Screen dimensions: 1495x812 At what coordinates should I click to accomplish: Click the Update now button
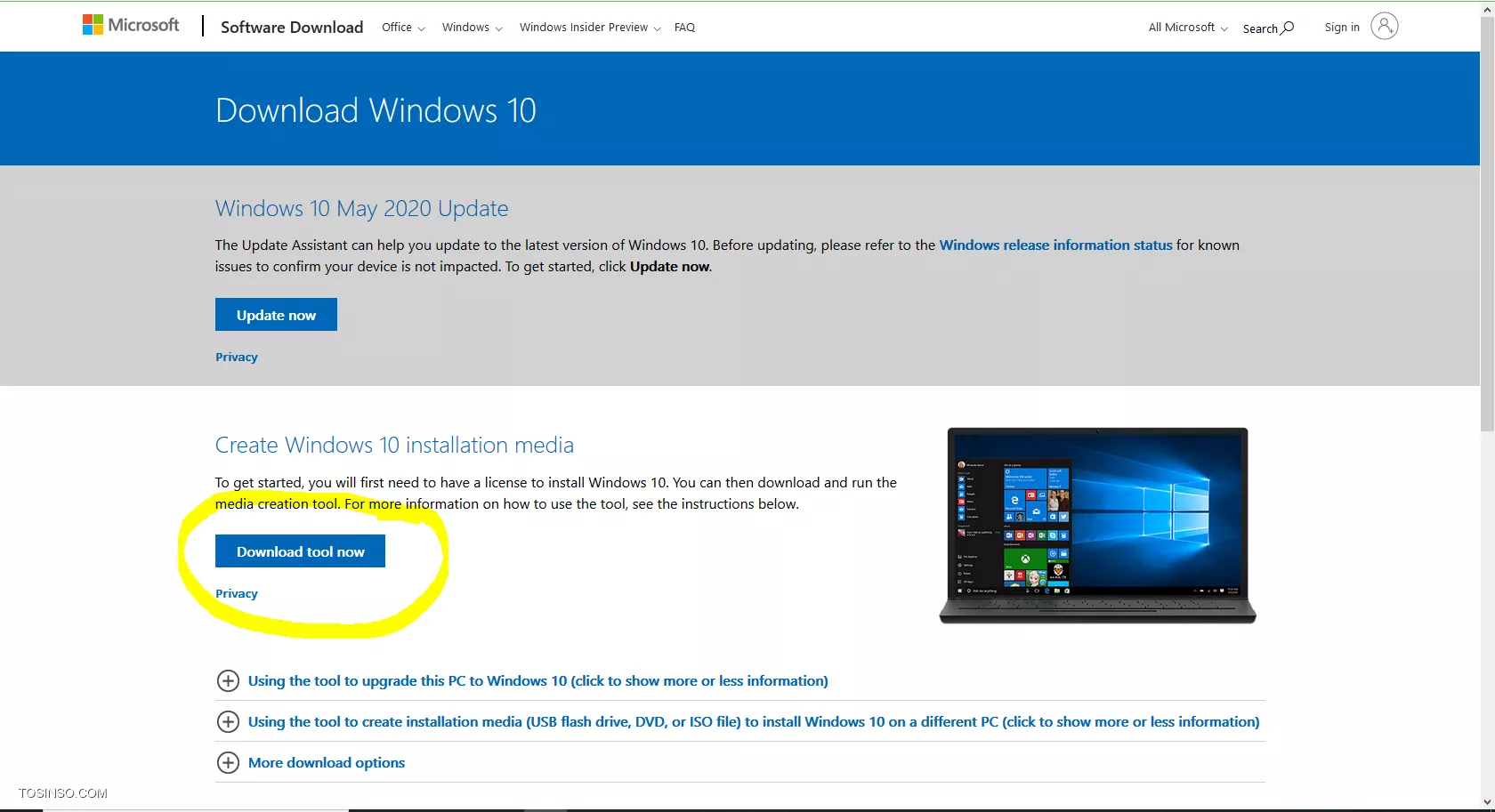[276, 315]
